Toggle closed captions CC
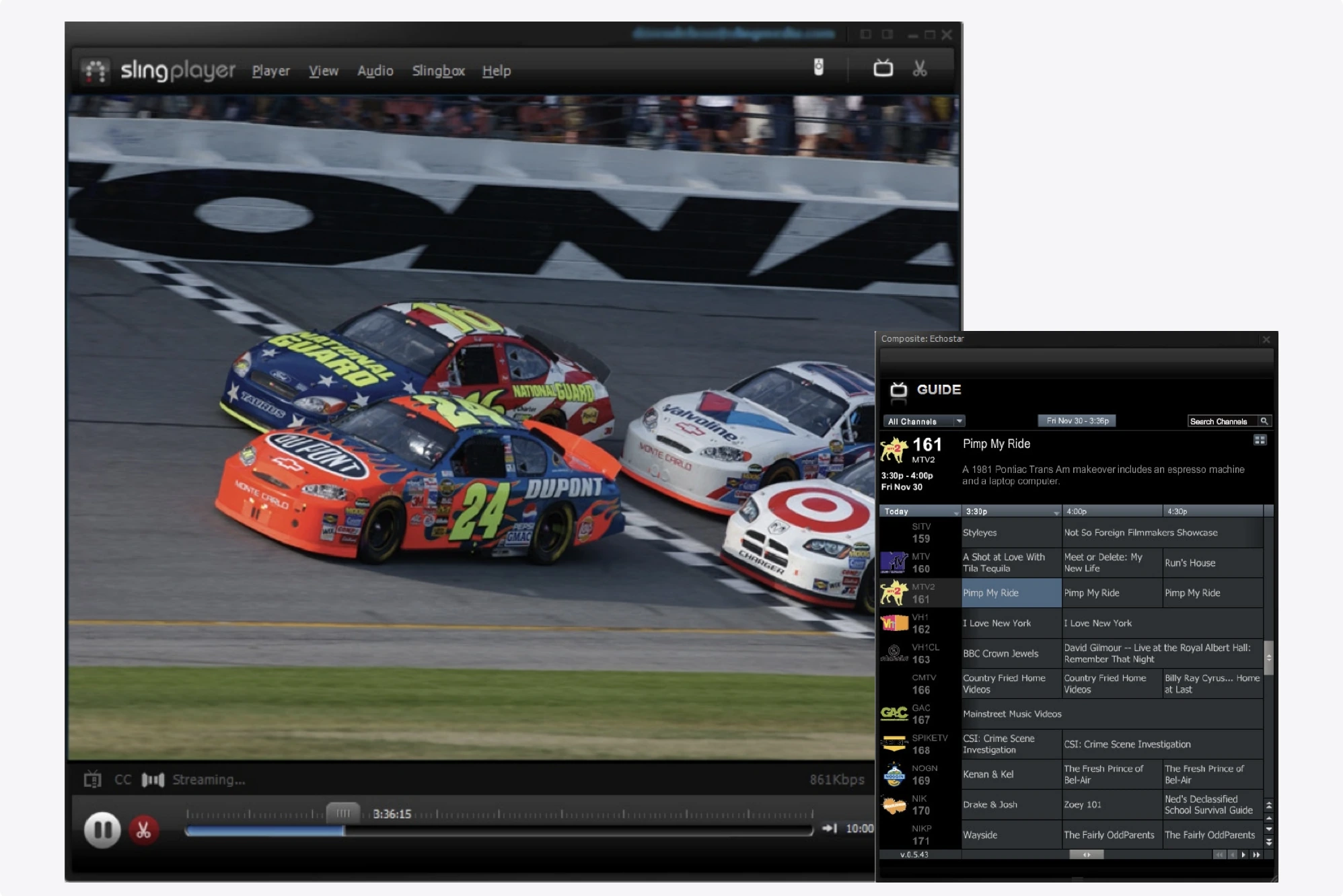This screenshot has height=896, width=1343. pyautogui.click(x=122, y=779)
